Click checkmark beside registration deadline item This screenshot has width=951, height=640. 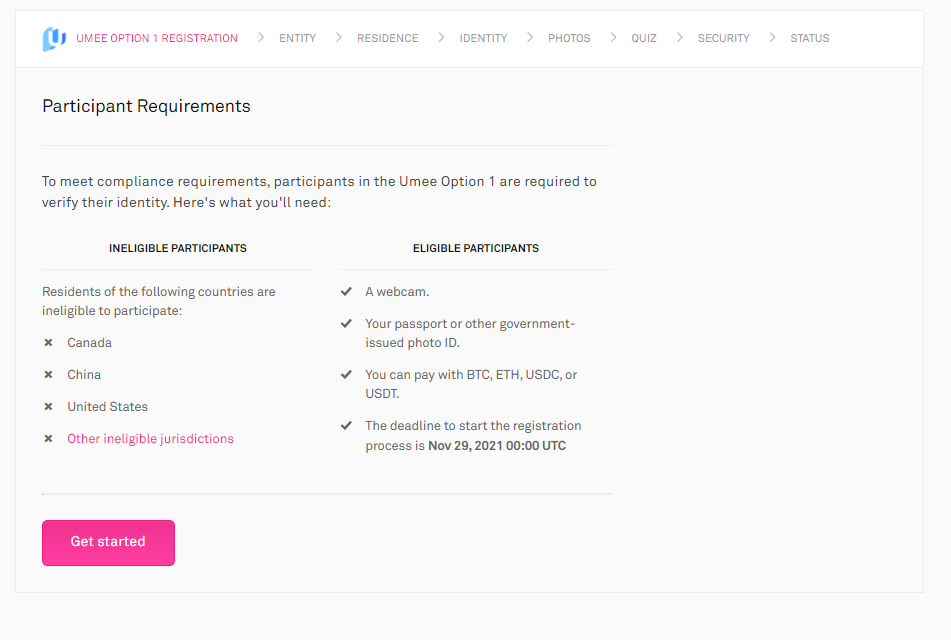pos(346,425)
